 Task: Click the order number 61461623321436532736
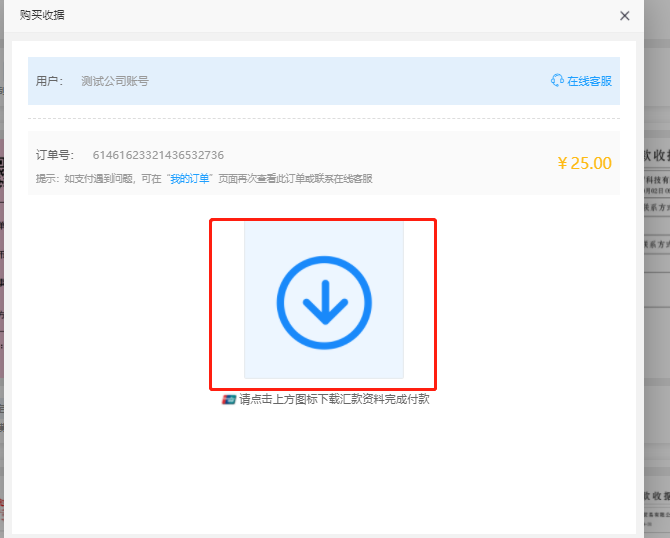(x=158, y=155)
